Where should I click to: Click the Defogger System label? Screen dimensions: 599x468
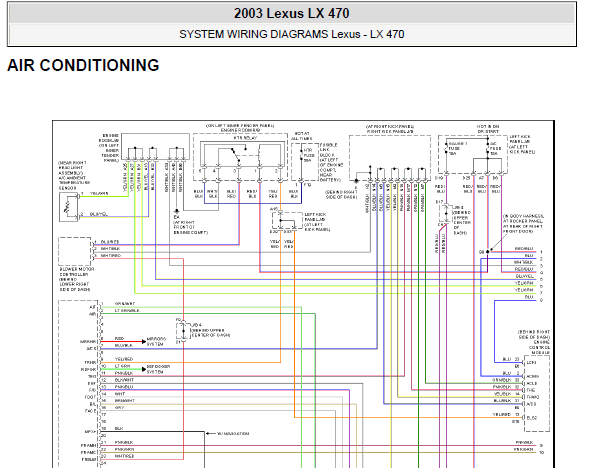pyautogui.click(x=158, y=369)
